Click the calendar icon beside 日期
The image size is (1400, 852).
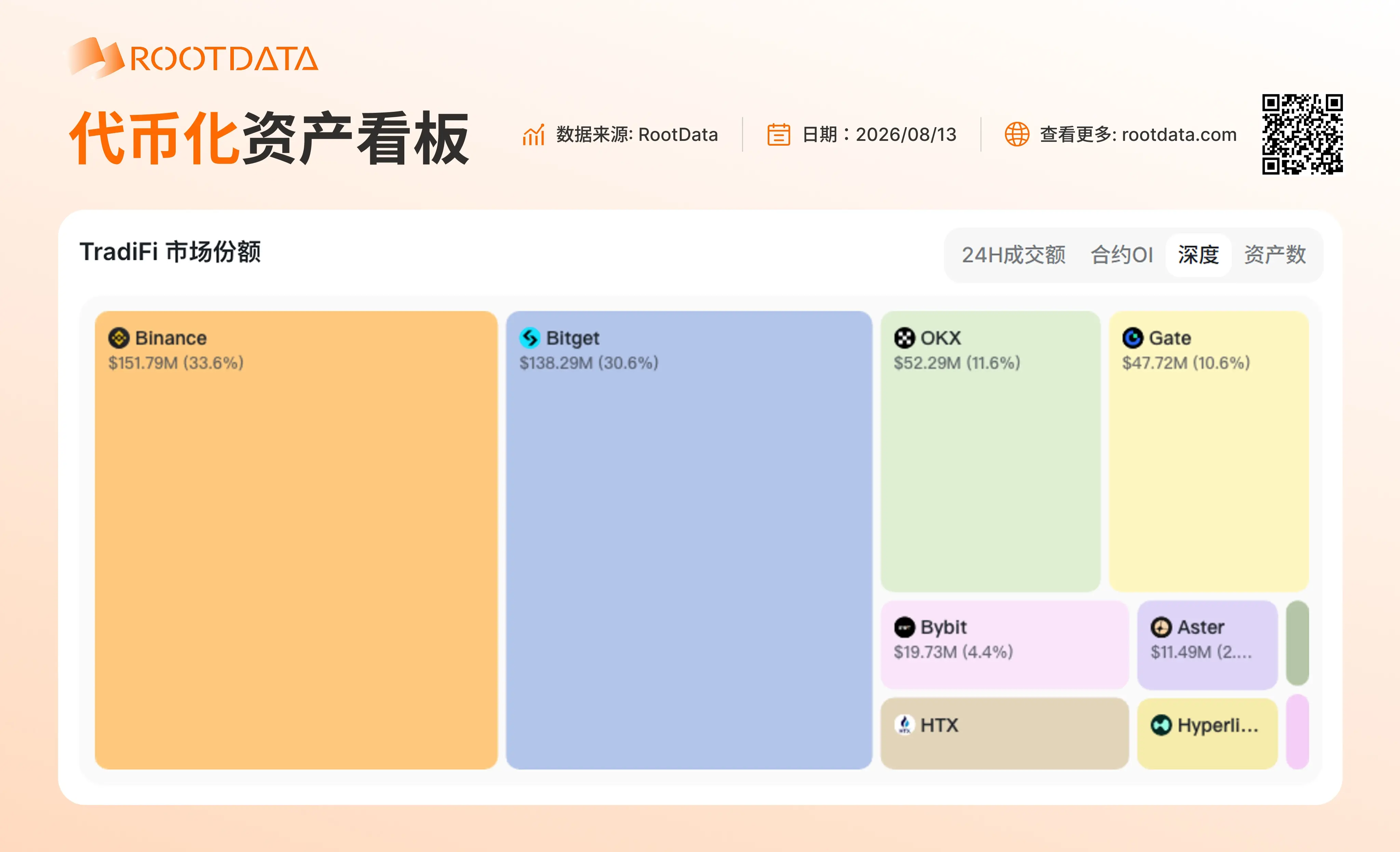point(778,135)
